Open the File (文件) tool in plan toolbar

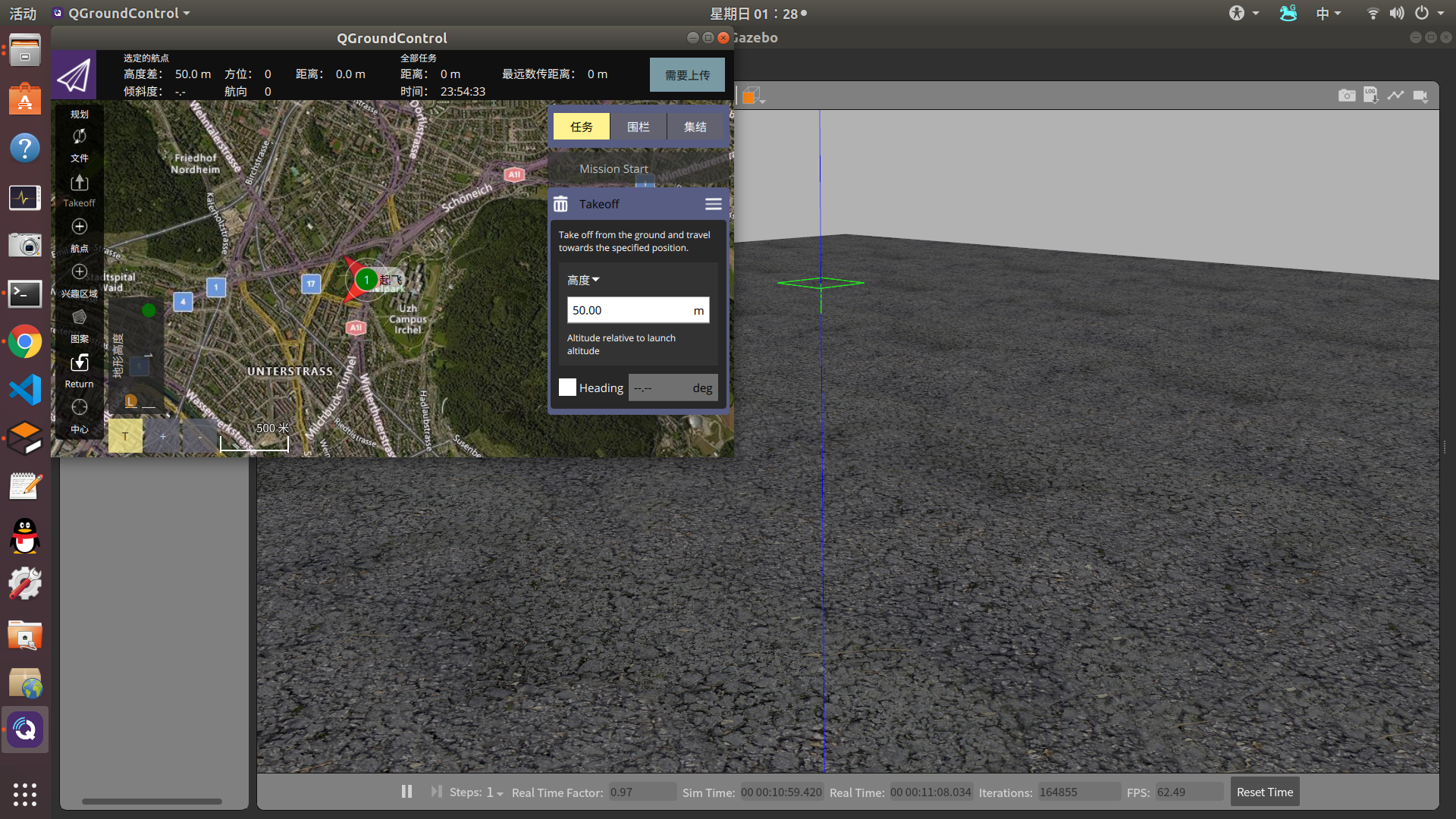pyautogui.click(x=79, y=137)
